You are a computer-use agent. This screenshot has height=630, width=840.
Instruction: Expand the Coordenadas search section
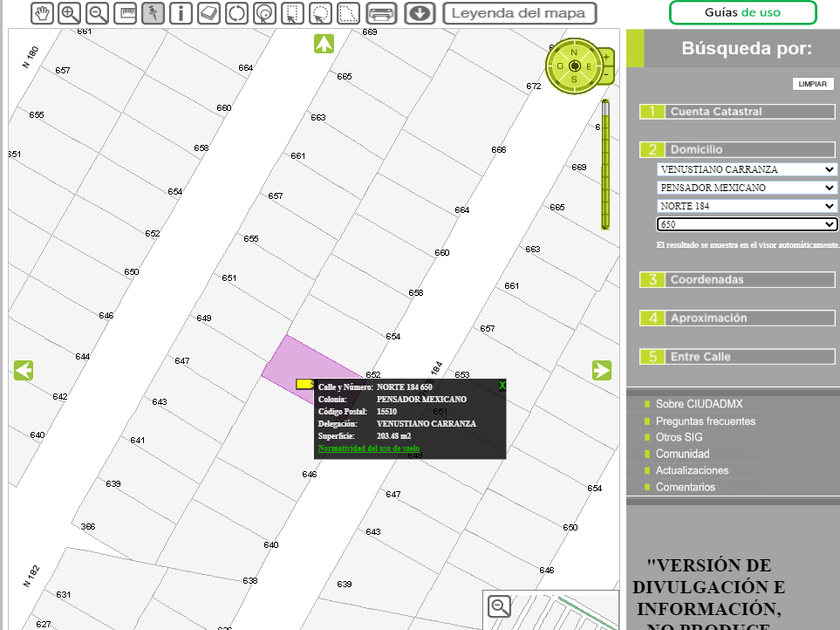point(737,280)
